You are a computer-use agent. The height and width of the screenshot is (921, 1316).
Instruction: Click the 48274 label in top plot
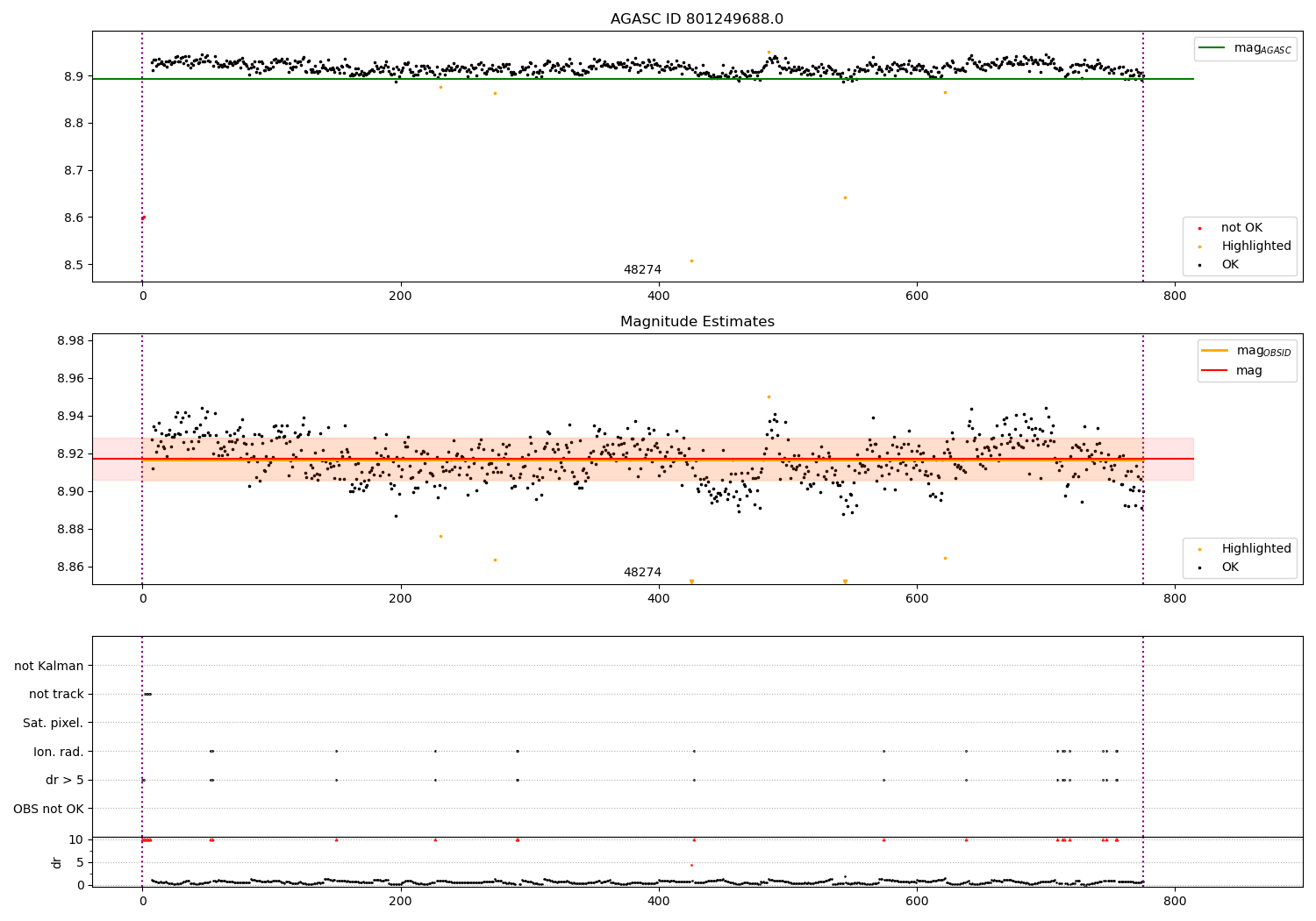pos(642,269)
